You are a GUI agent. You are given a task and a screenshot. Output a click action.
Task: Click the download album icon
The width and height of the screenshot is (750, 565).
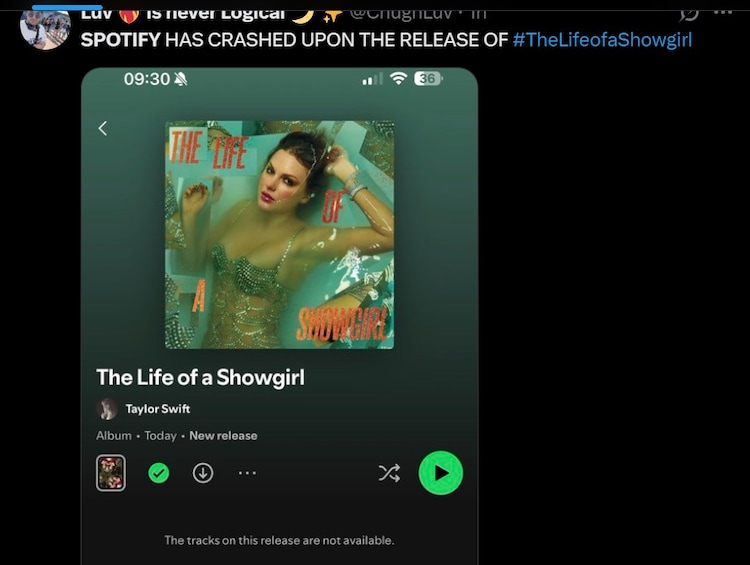pos(203,473)
